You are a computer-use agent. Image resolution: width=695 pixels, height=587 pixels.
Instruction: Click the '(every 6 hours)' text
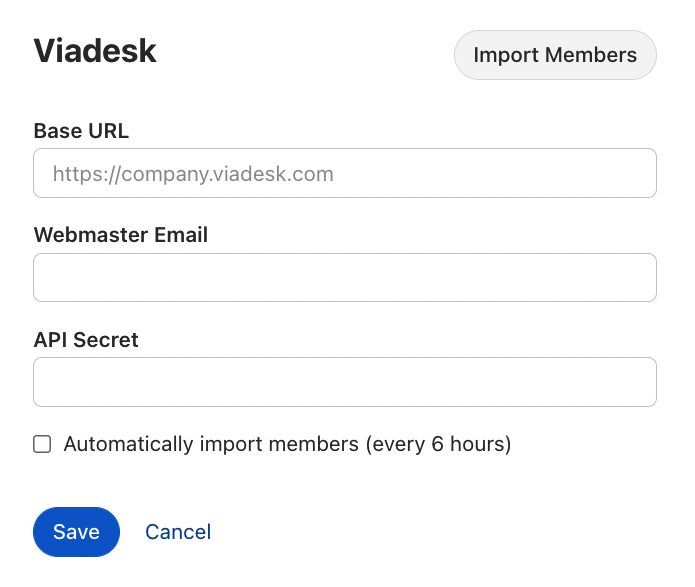[438, 444]
